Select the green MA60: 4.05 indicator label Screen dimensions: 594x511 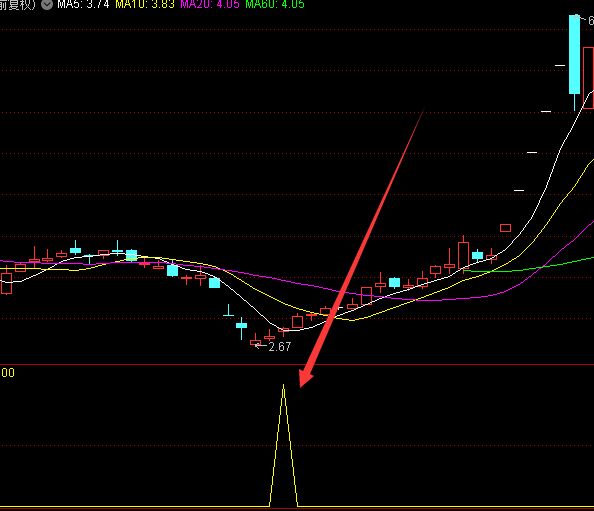point(275,5)
